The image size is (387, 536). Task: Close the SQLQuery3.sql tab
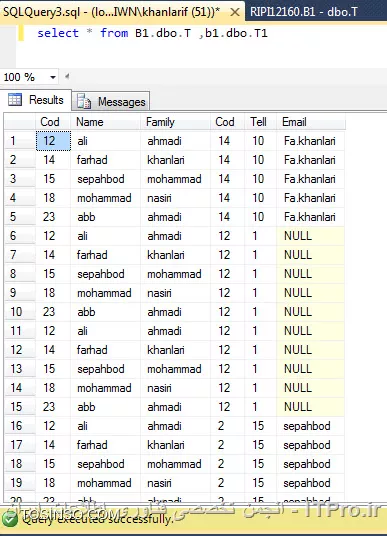pos(235,12)
